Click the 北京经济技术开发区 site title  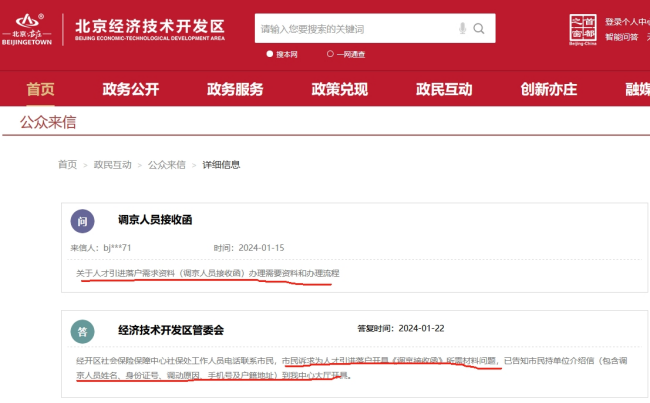[150, 29]
